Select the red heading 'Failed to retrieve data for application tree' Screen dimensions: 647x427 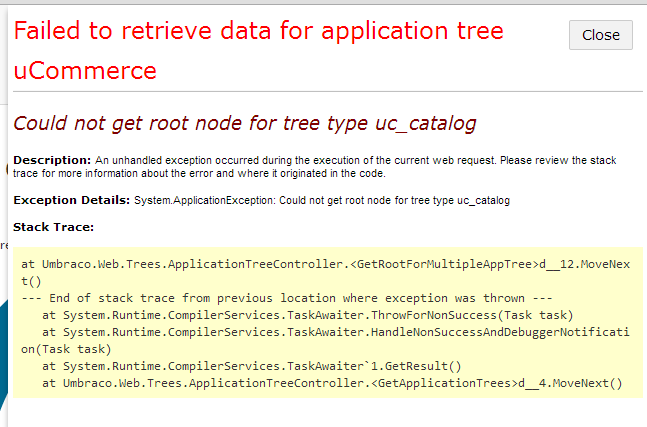tap(259, 31)
